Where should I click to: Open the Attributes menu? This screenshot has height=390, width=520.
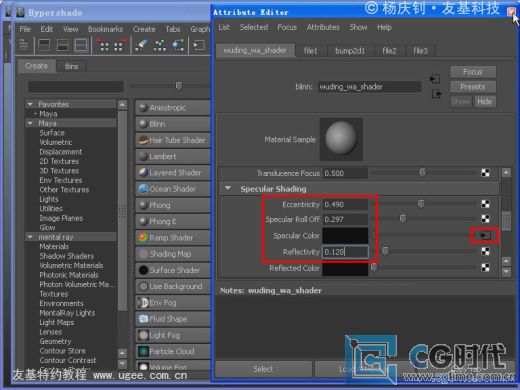point(323,27)
